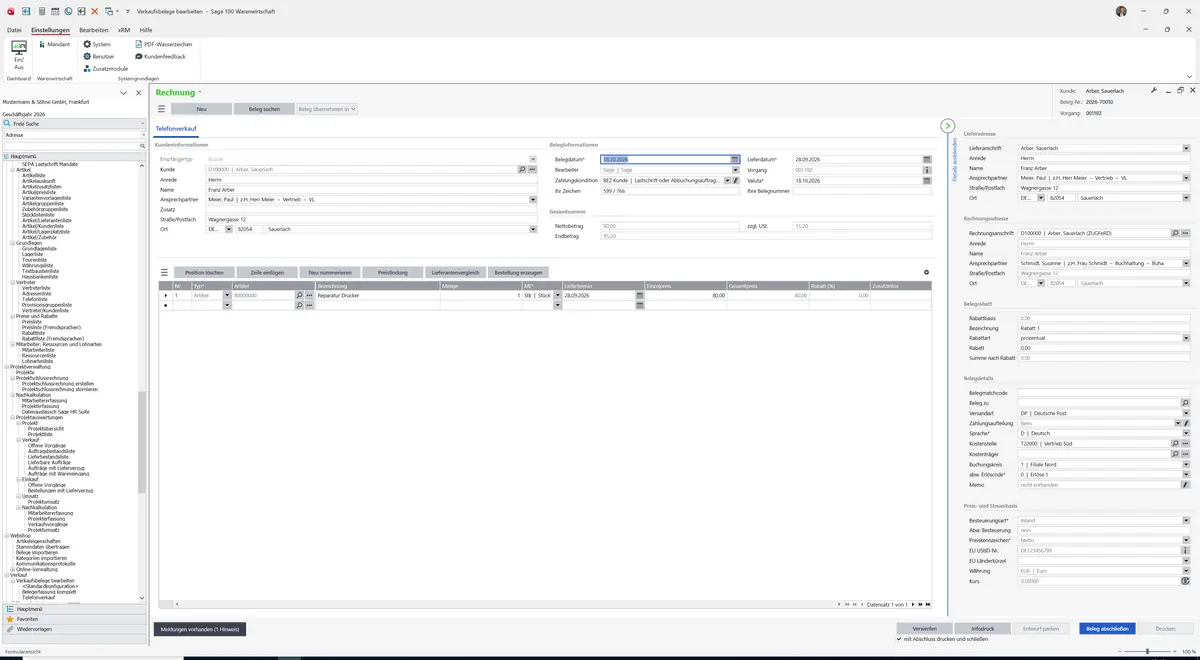Search customer with Kunde magnifier icon
Viewport: 1200px width, 660px height.
click(x=521, y=169)
